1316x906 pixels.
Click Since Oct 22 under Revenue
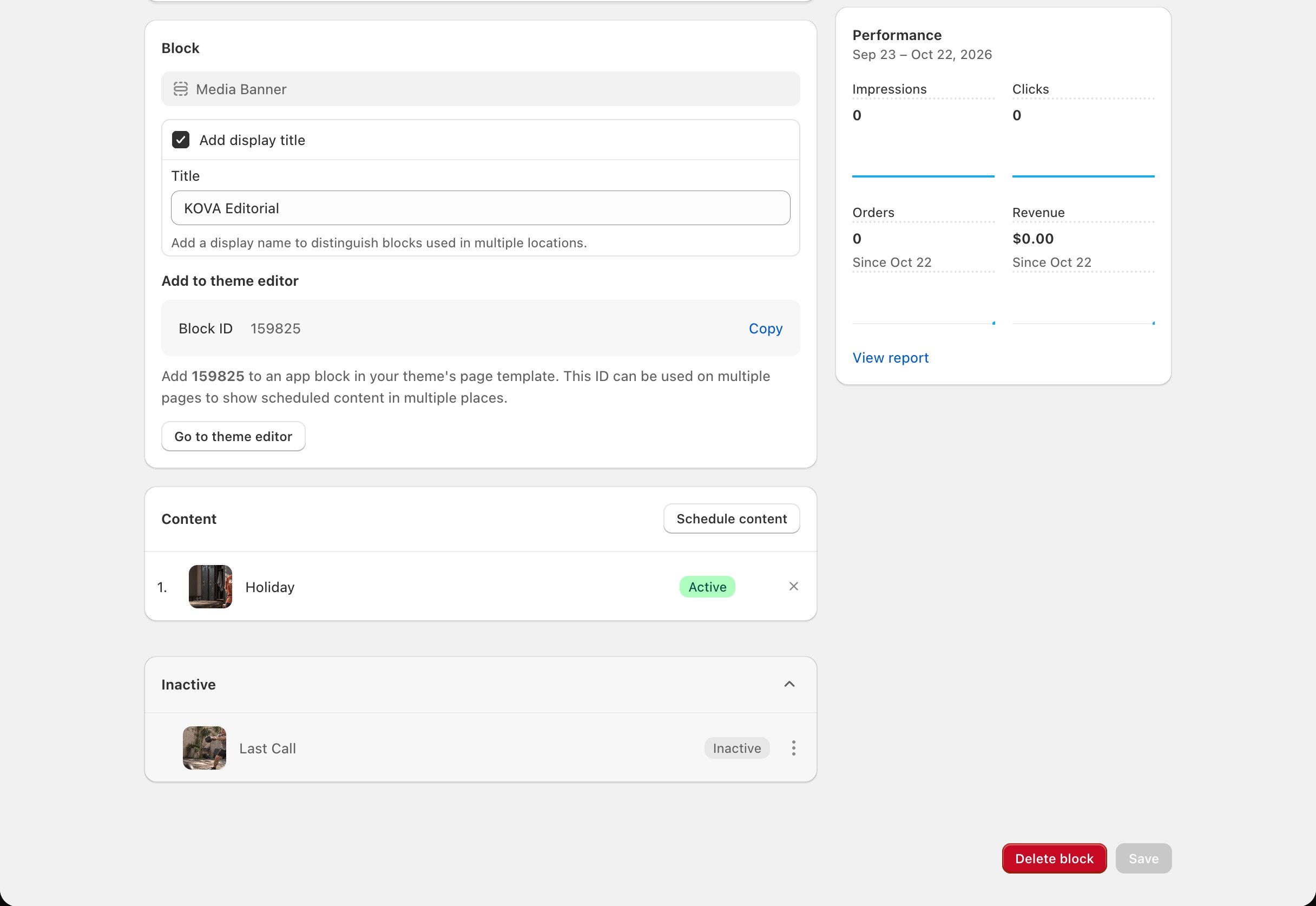pyautogui.click(x=1051, y=262)
